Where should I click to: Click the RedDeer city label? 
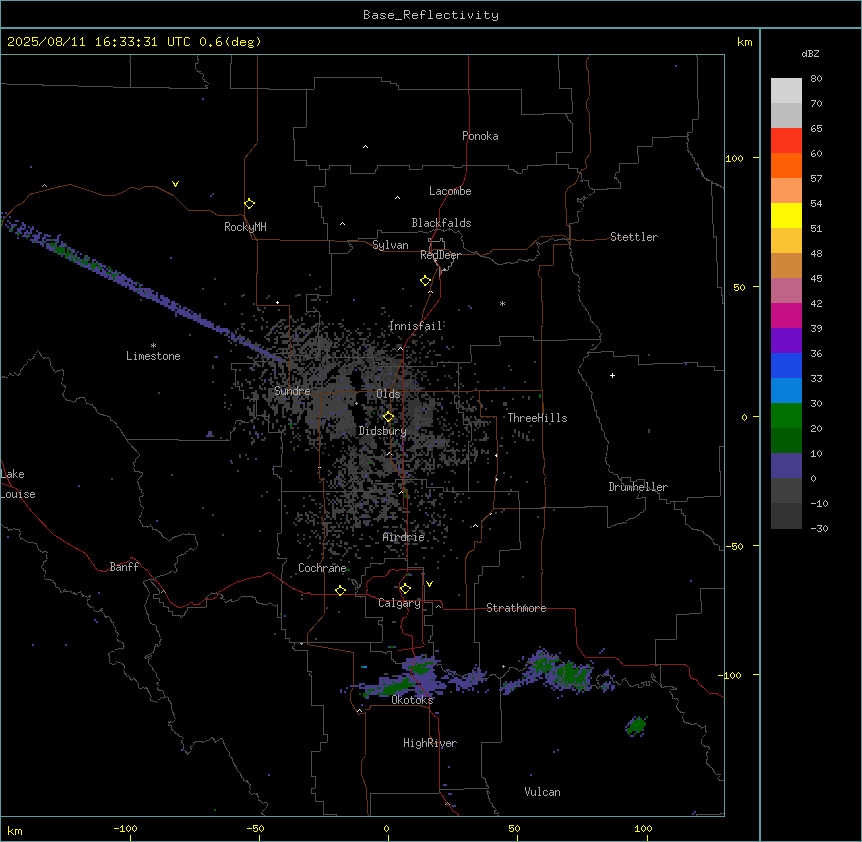tap(440, 255)
